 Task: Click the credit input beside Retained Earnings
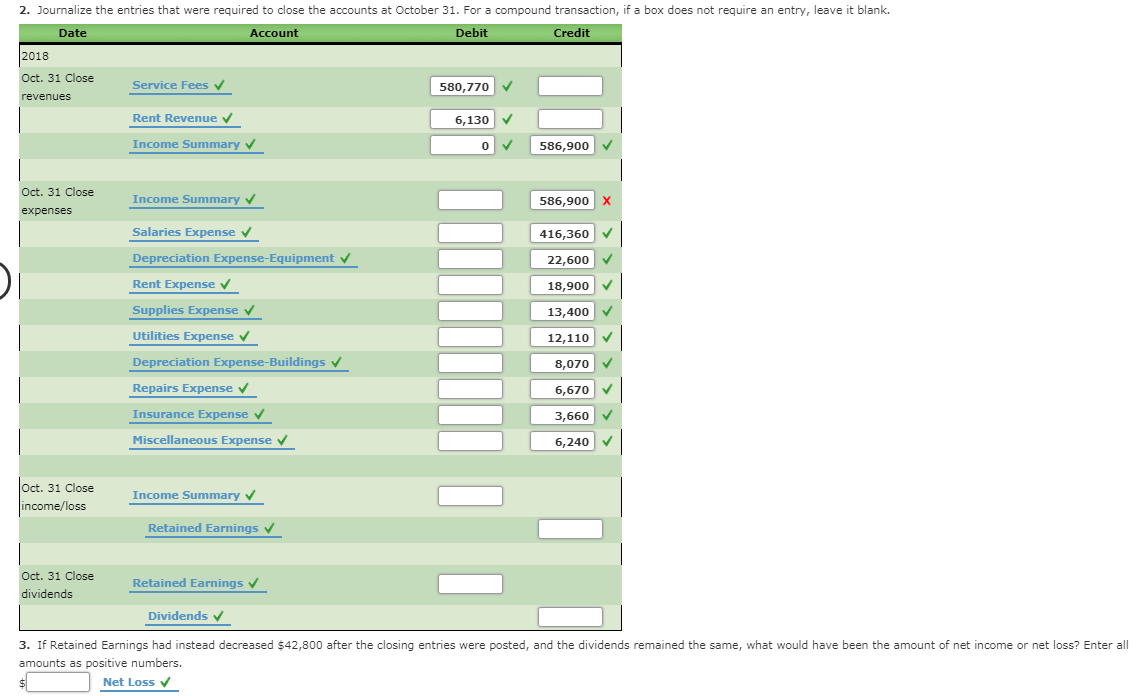click(x=570, y=528)
